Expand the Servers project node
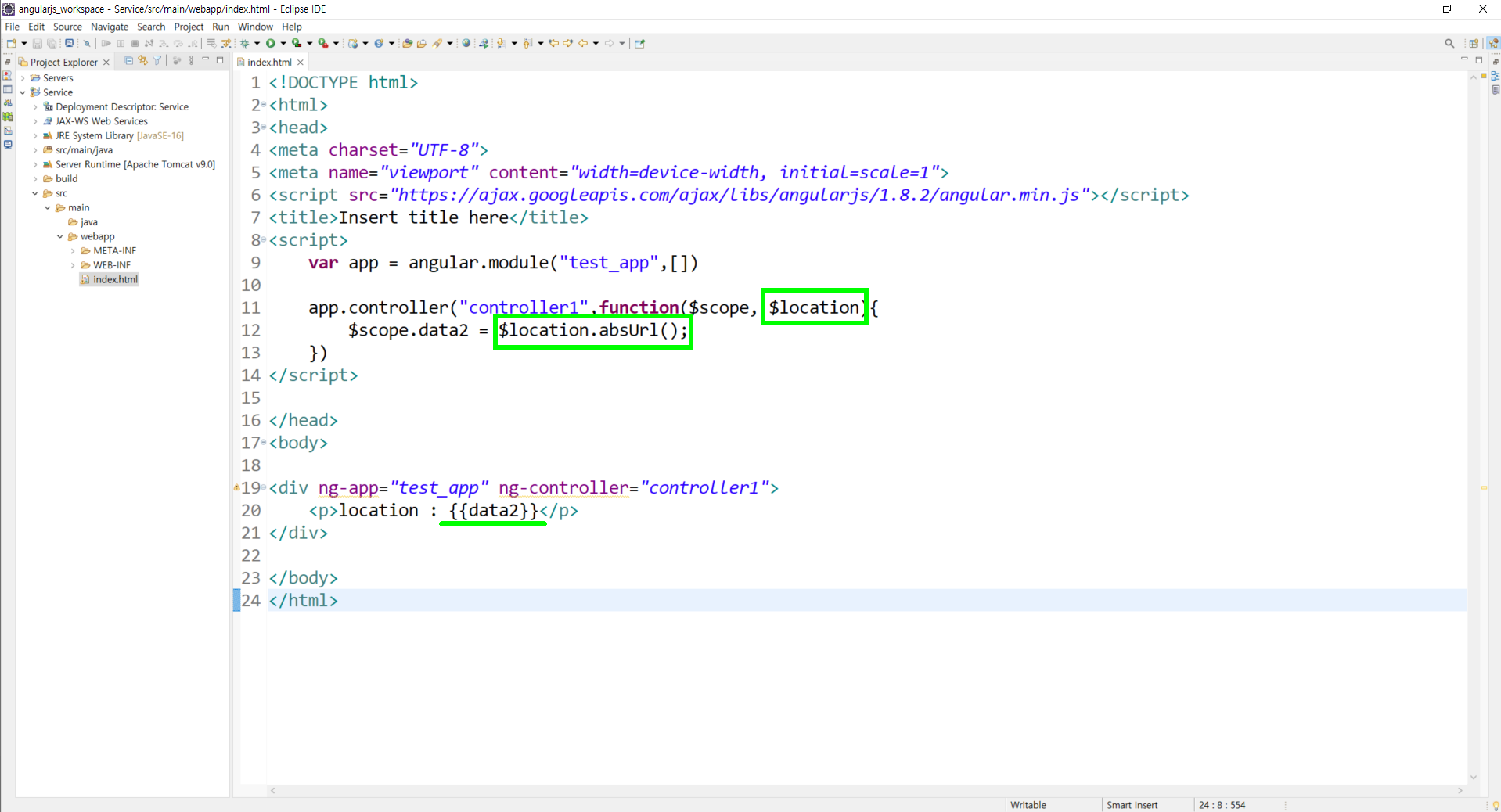 [x=23, y=78]
